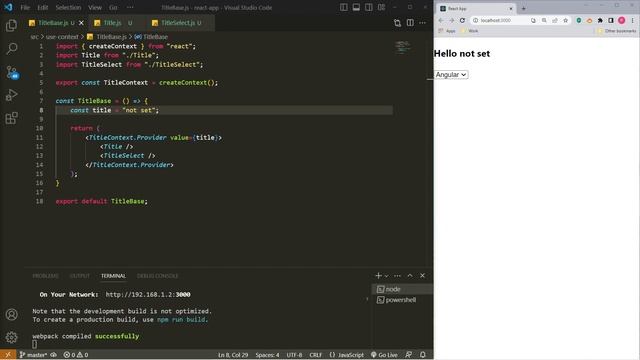This screenshot has width=640, height=360.
Task: Open the View menu
Action: [95, 7]
